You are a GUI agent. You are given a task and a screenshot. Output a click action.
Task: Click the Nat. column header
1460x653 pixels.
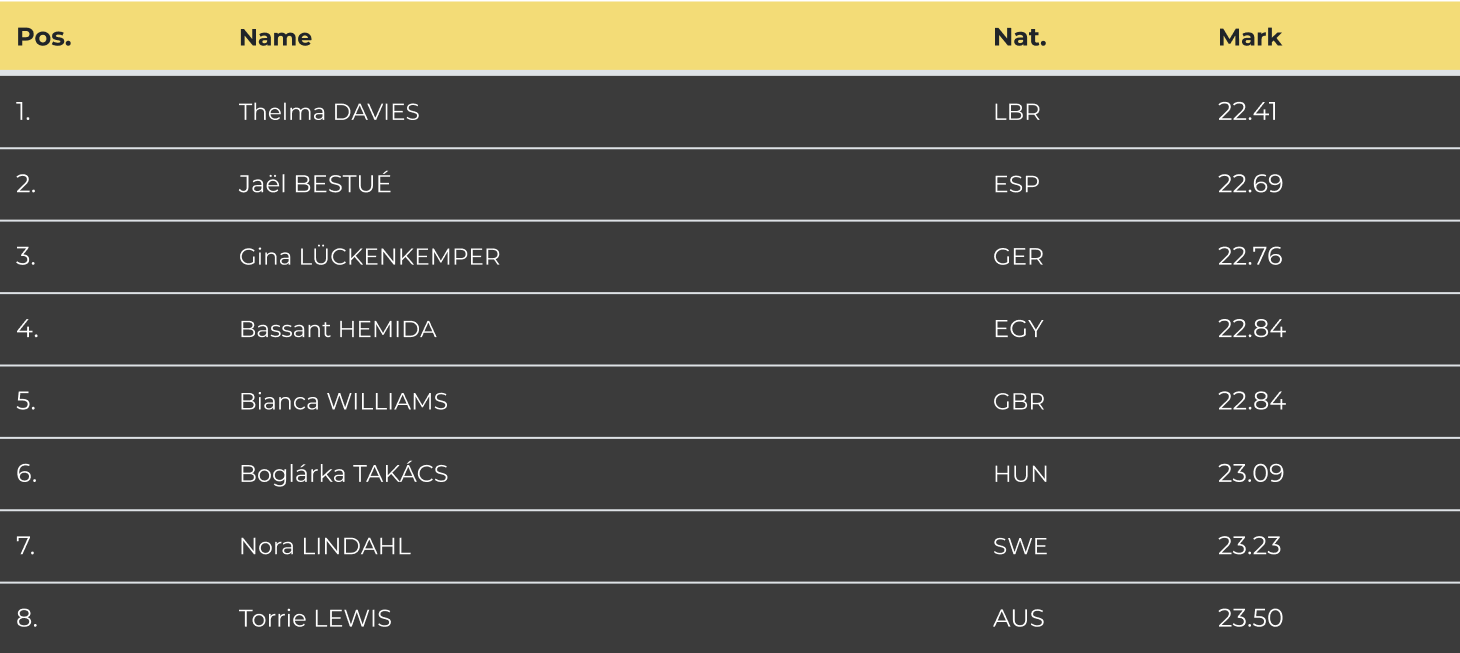pyautogui.click(x=1019, y=38)
